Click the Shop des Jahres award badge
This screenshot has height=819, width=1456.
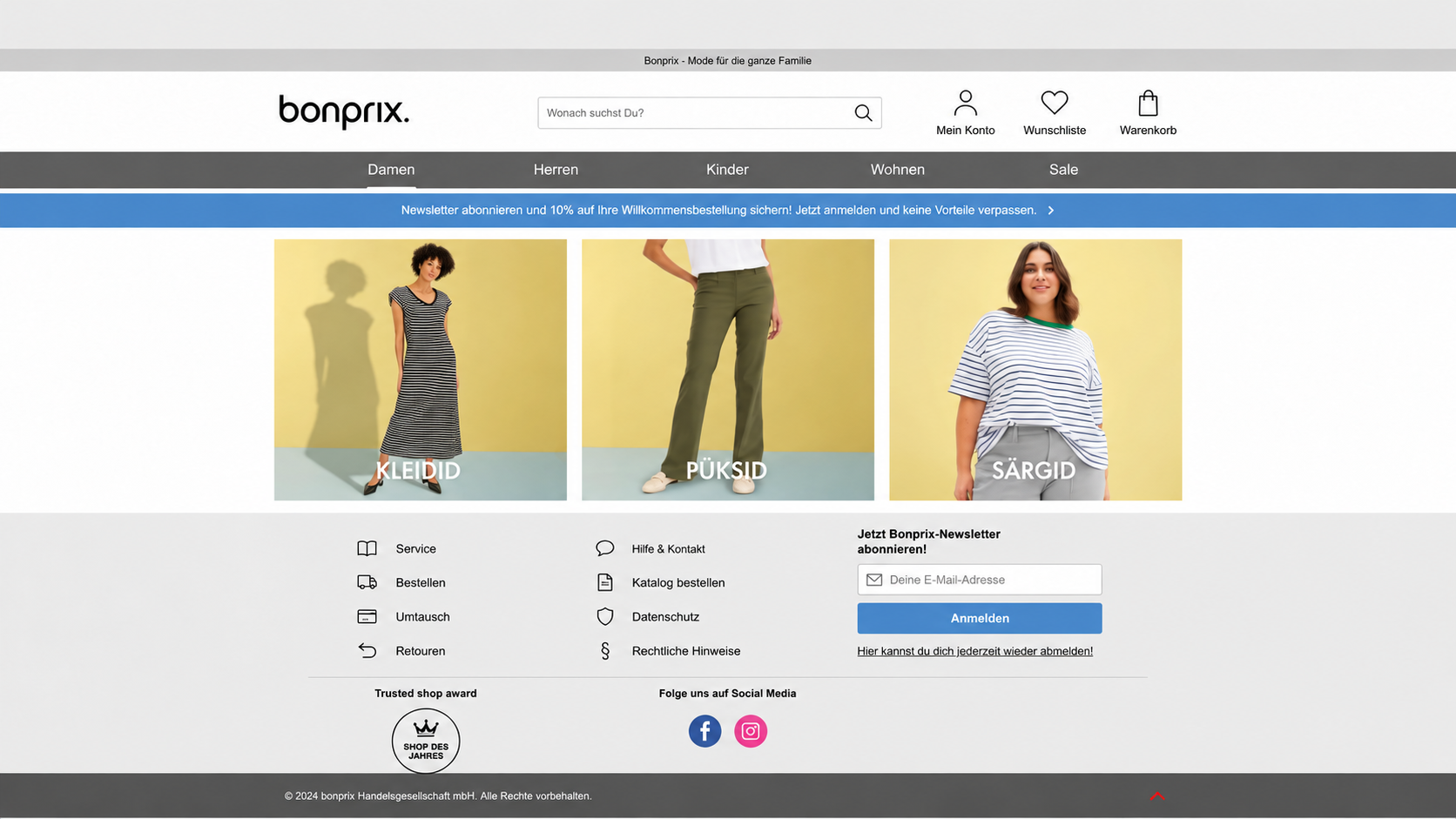pyautogui.click(x=426, y=741)
